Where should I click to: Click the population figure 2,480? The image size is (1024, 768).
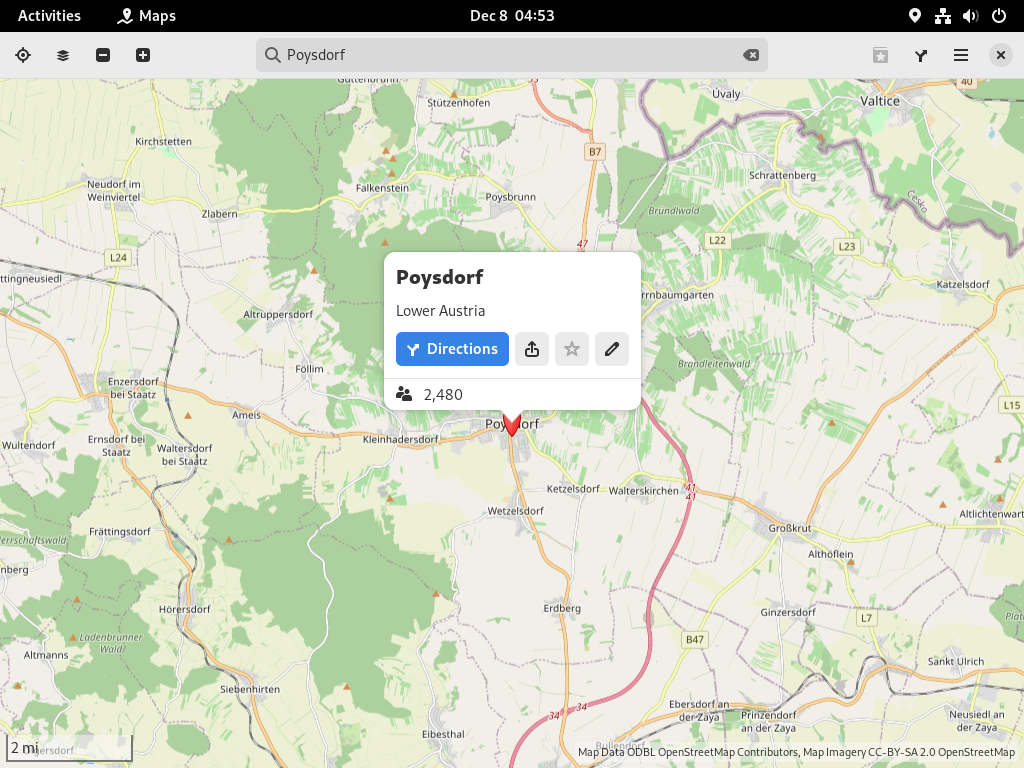(443, 394)
